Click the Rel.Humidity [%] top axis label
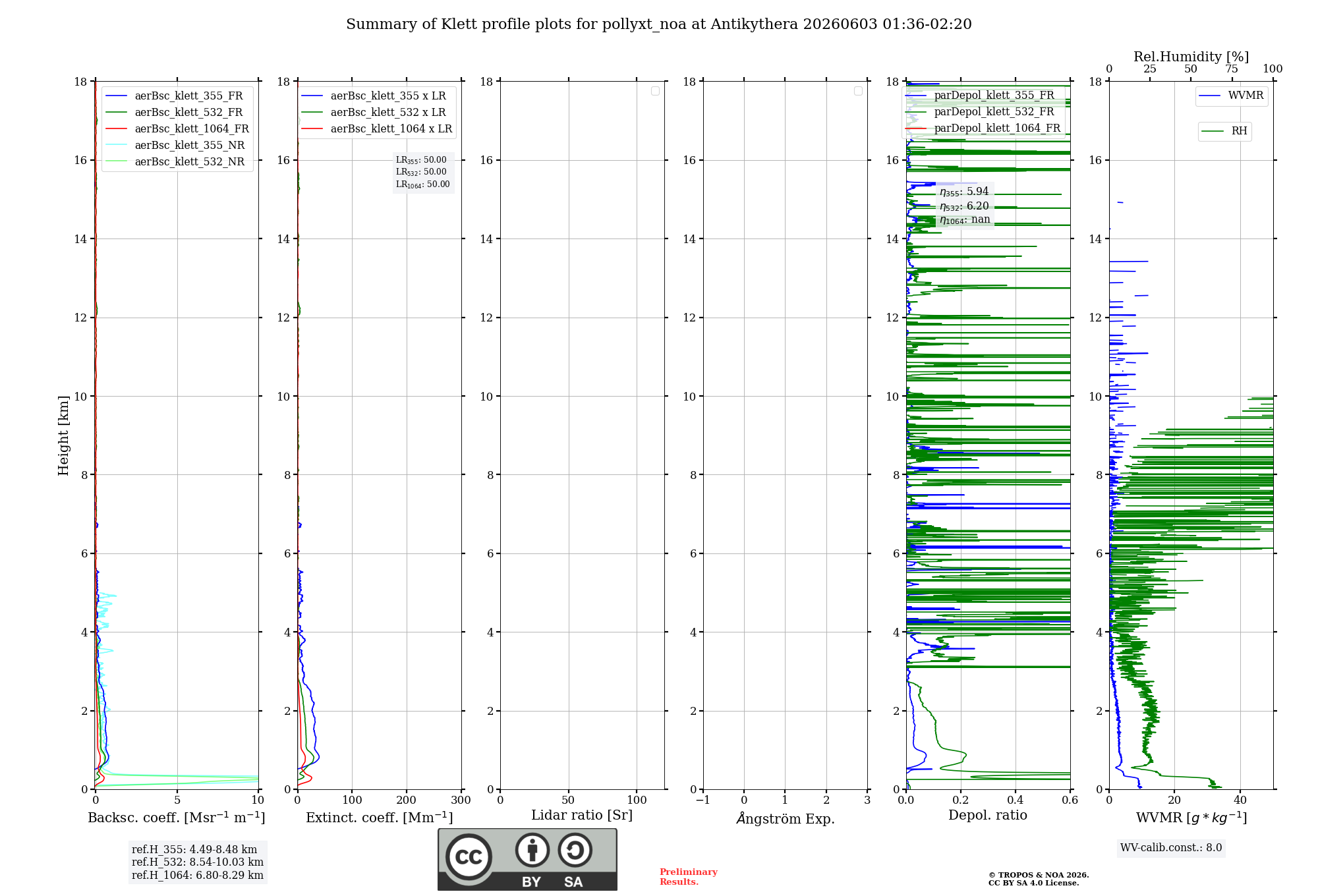 (x=1191, y=57)
